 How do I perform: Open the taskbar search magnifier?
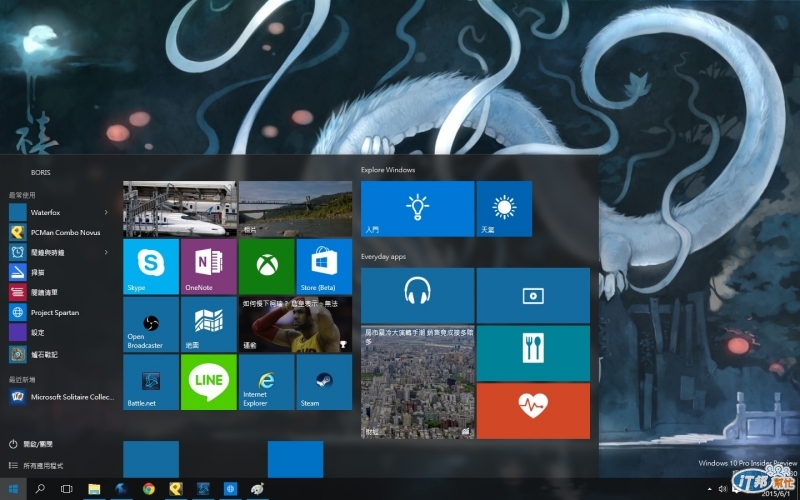pyautogui.click(x=40, y=489)
